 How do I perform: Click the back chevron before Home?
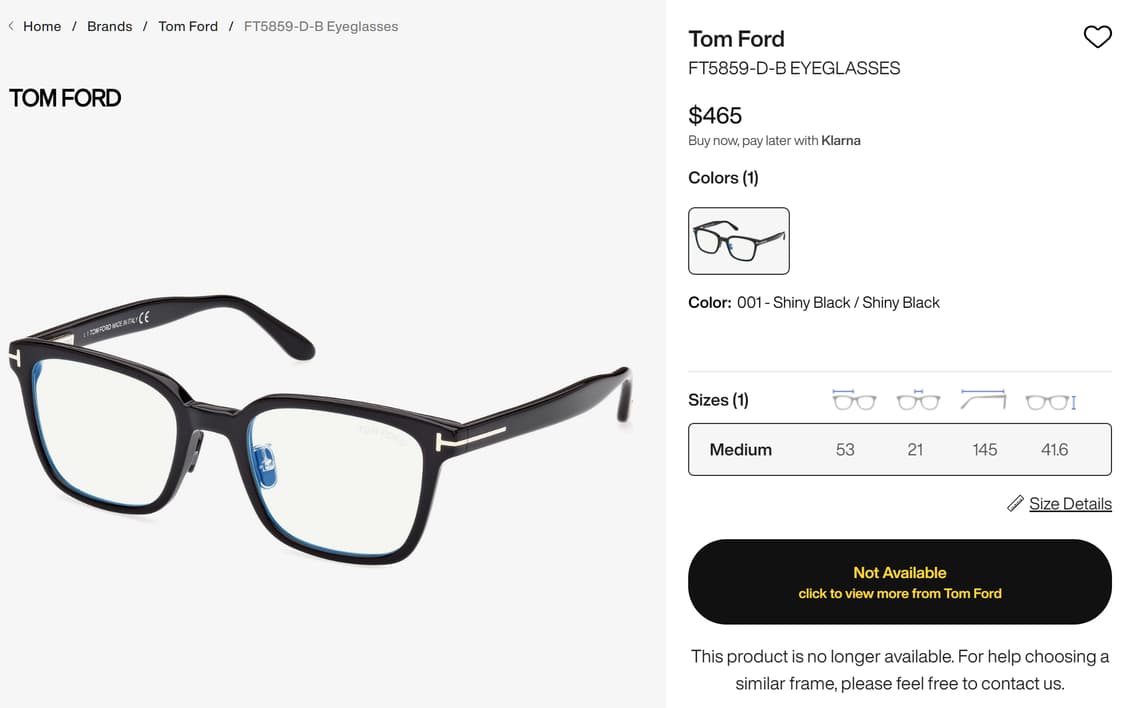(x=11, y=26)
